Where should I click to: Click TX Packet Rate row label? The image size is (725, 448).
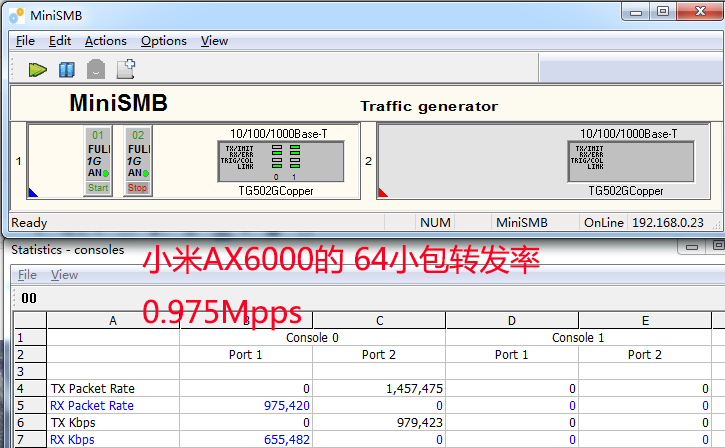tap(92, 389)
